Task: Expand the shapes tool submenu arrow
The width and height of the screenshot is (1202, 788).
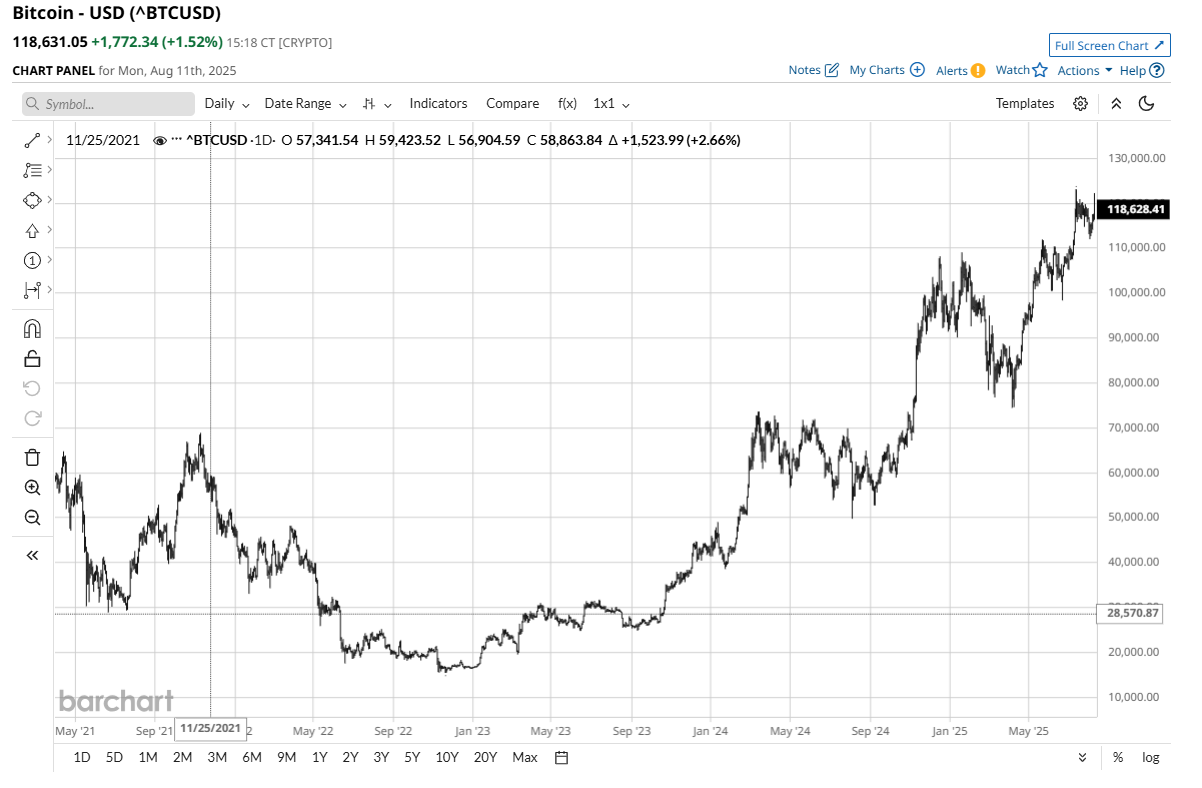Action: point(48,200)
